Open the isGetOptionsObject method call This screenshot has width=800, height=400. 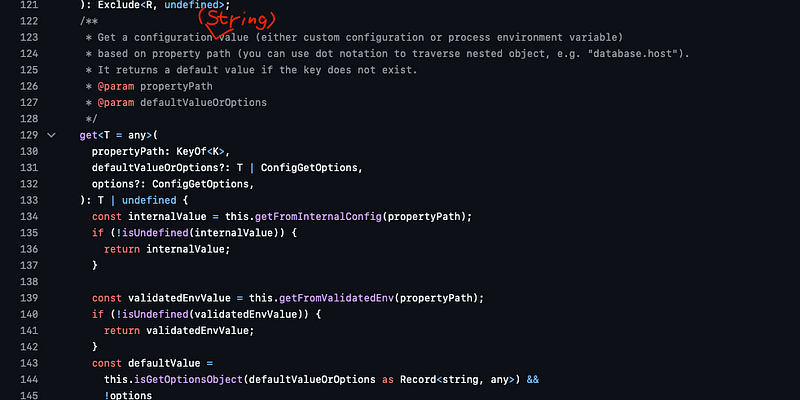[x=189, y=380]
